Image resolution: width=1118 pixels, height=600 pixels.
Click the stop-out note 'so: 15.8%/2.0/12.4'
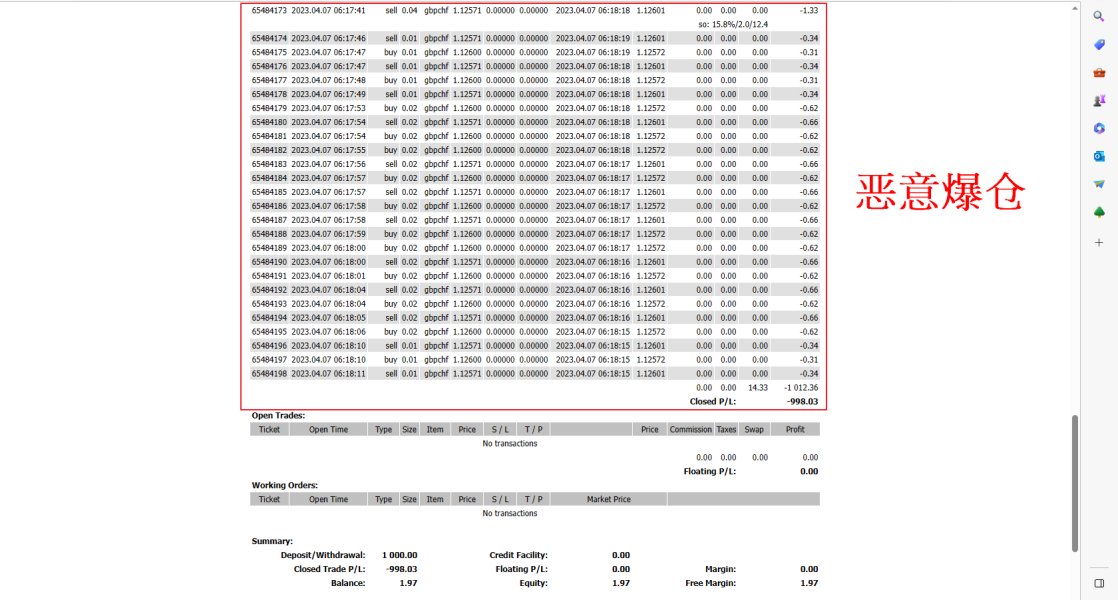click(732, 24)
